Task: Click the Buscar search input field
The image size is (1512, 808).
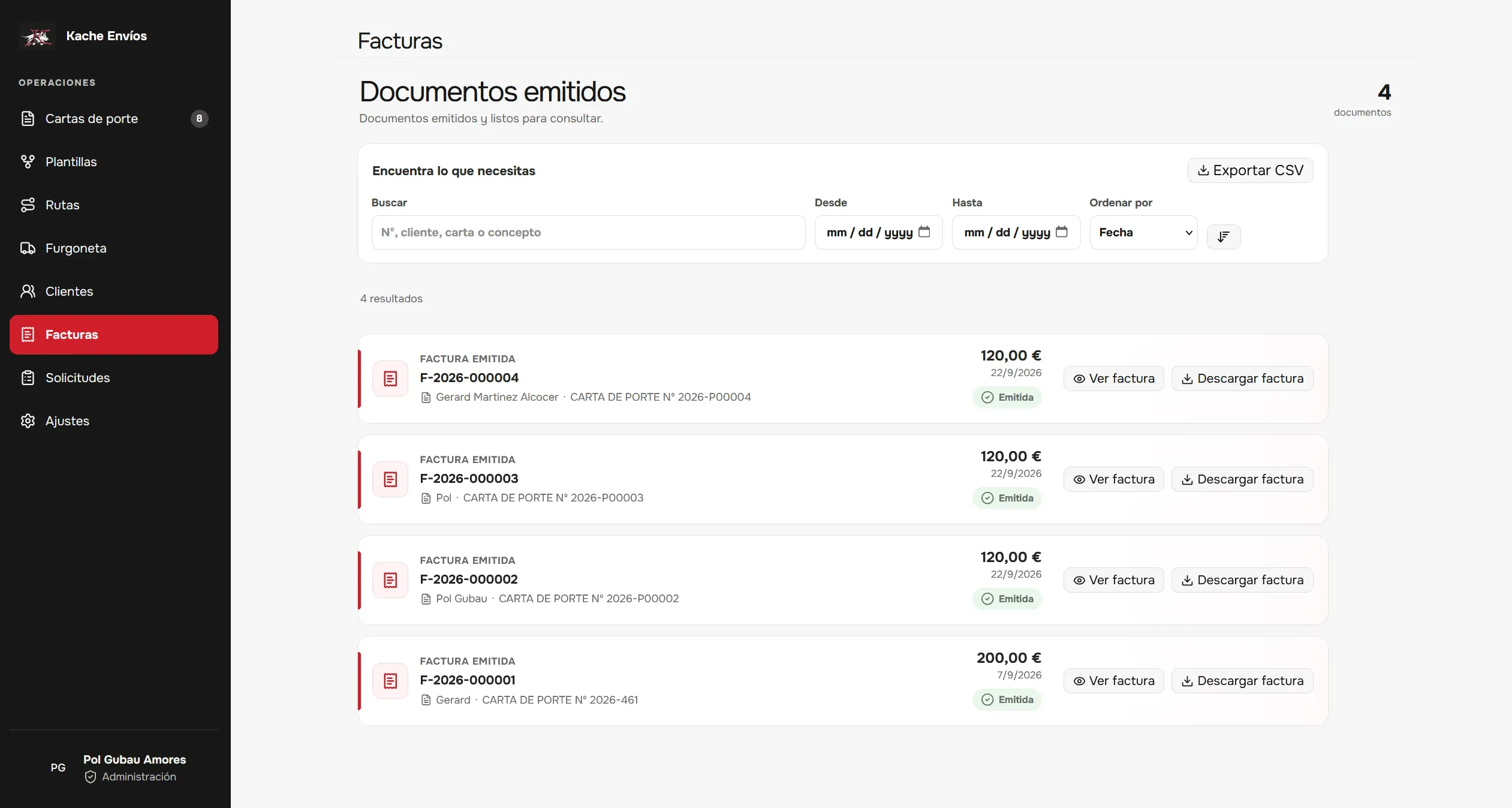Action: pyautogui.click(x=588, y=232)
